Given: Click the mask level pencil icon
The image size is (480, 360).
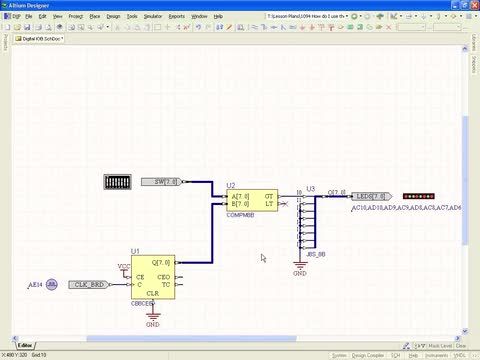Looking at the screenshot, I should (406, 346).
